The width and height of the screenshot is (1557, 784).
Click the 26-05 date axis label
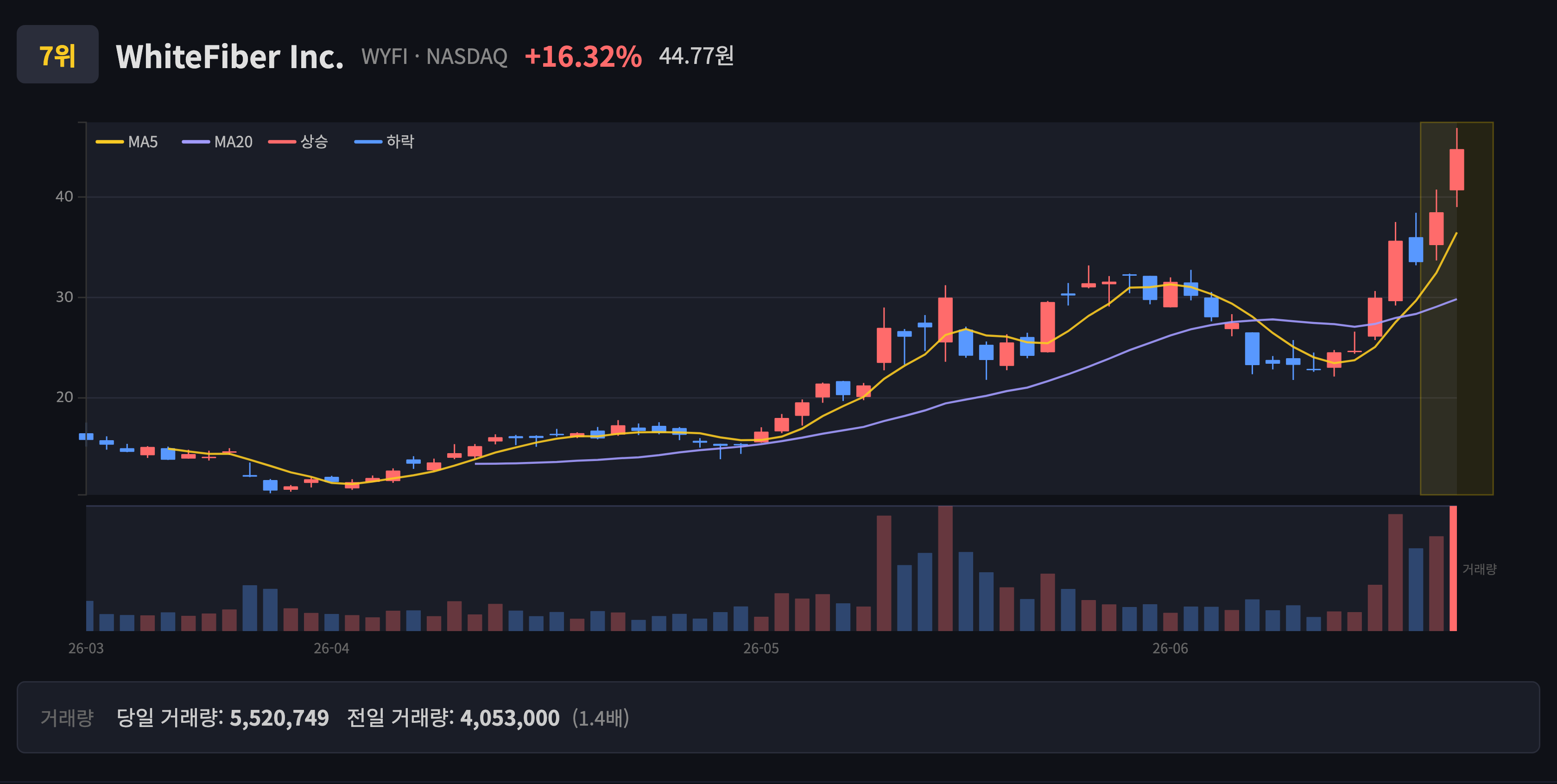point(761,649)
